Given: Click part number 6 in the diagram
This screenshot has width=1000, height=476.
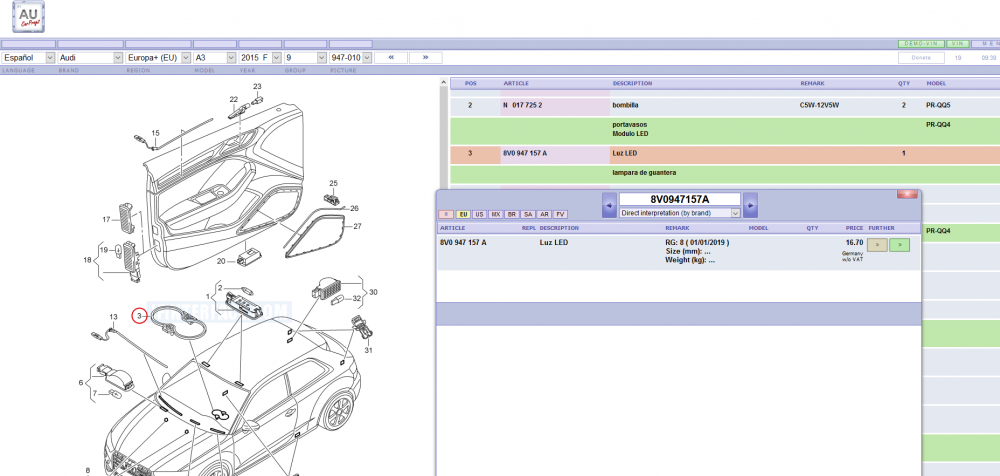Looking at the screenshot, I should (x=81, y=382).
